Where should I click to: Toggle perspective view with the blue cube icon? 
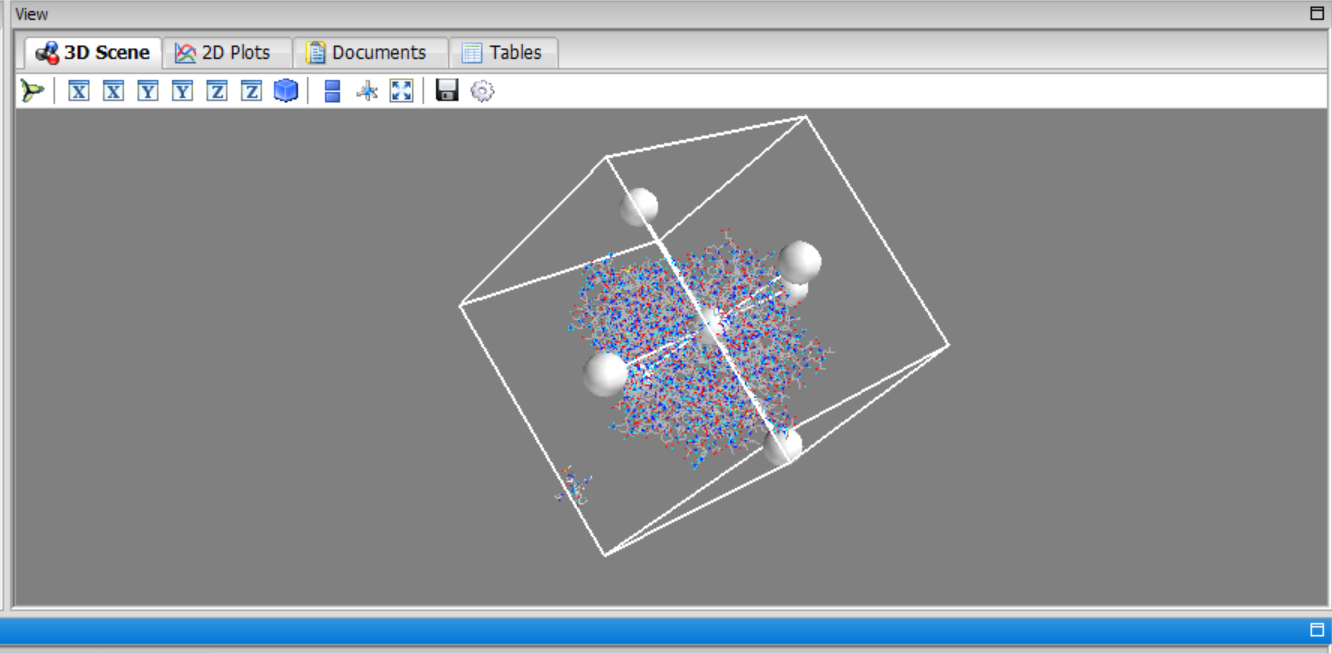(x=287, y=92)
